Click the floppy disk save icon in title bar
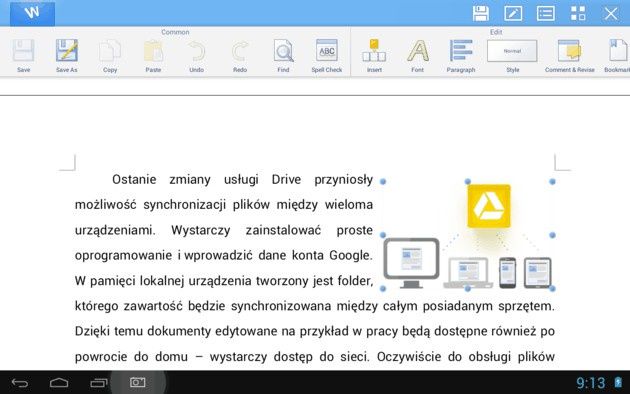 click(481, 13)
